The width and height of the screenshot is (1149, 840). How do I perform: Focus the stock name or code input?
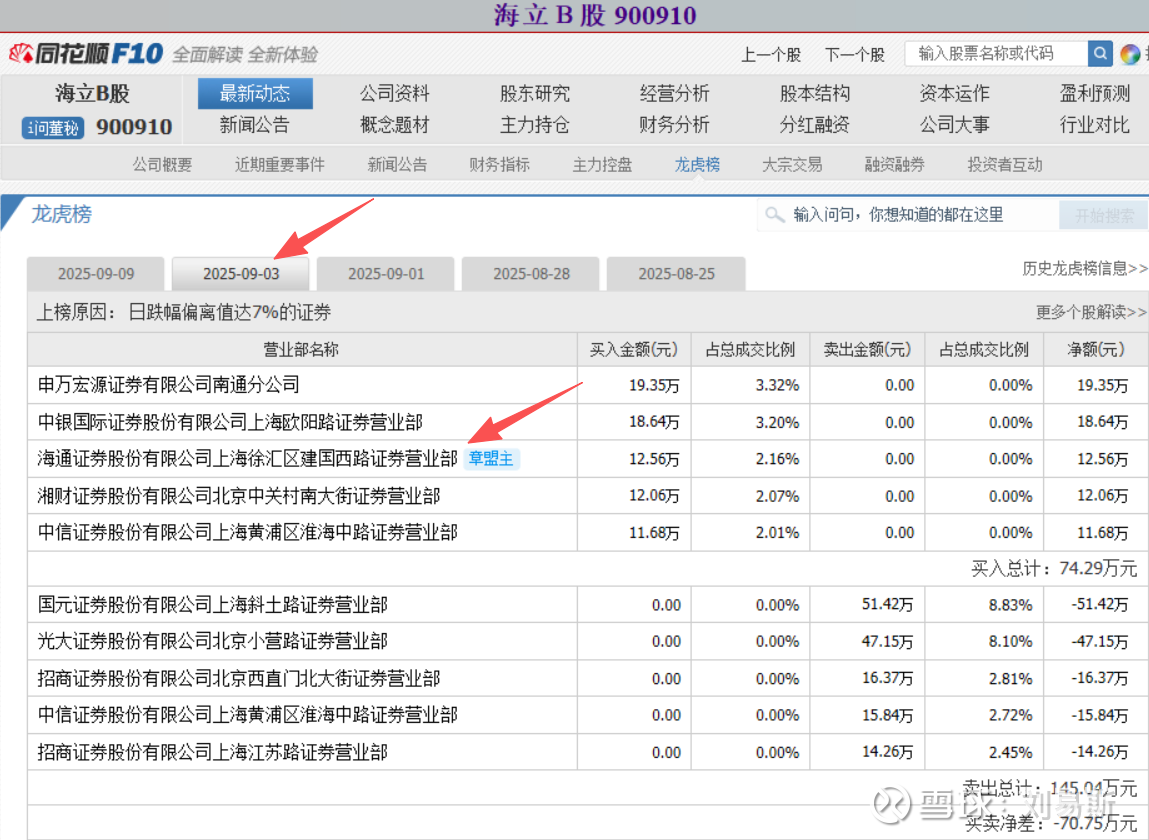point(996,54)
